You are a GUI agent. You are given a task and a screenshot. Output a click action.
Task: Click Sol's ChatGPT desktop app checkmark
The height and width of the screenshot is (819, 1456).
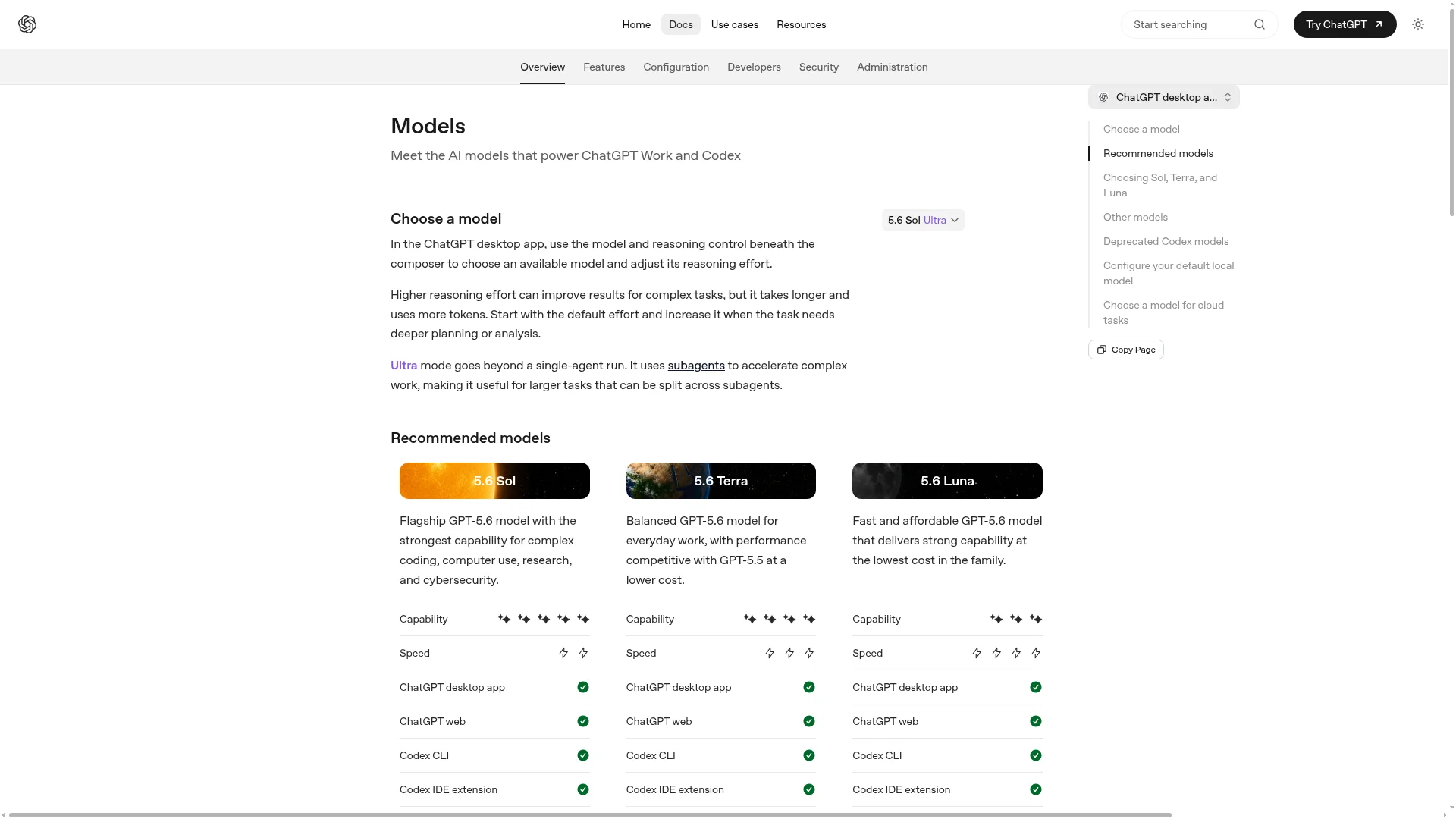pyautogui.click(x=583, y=687)
